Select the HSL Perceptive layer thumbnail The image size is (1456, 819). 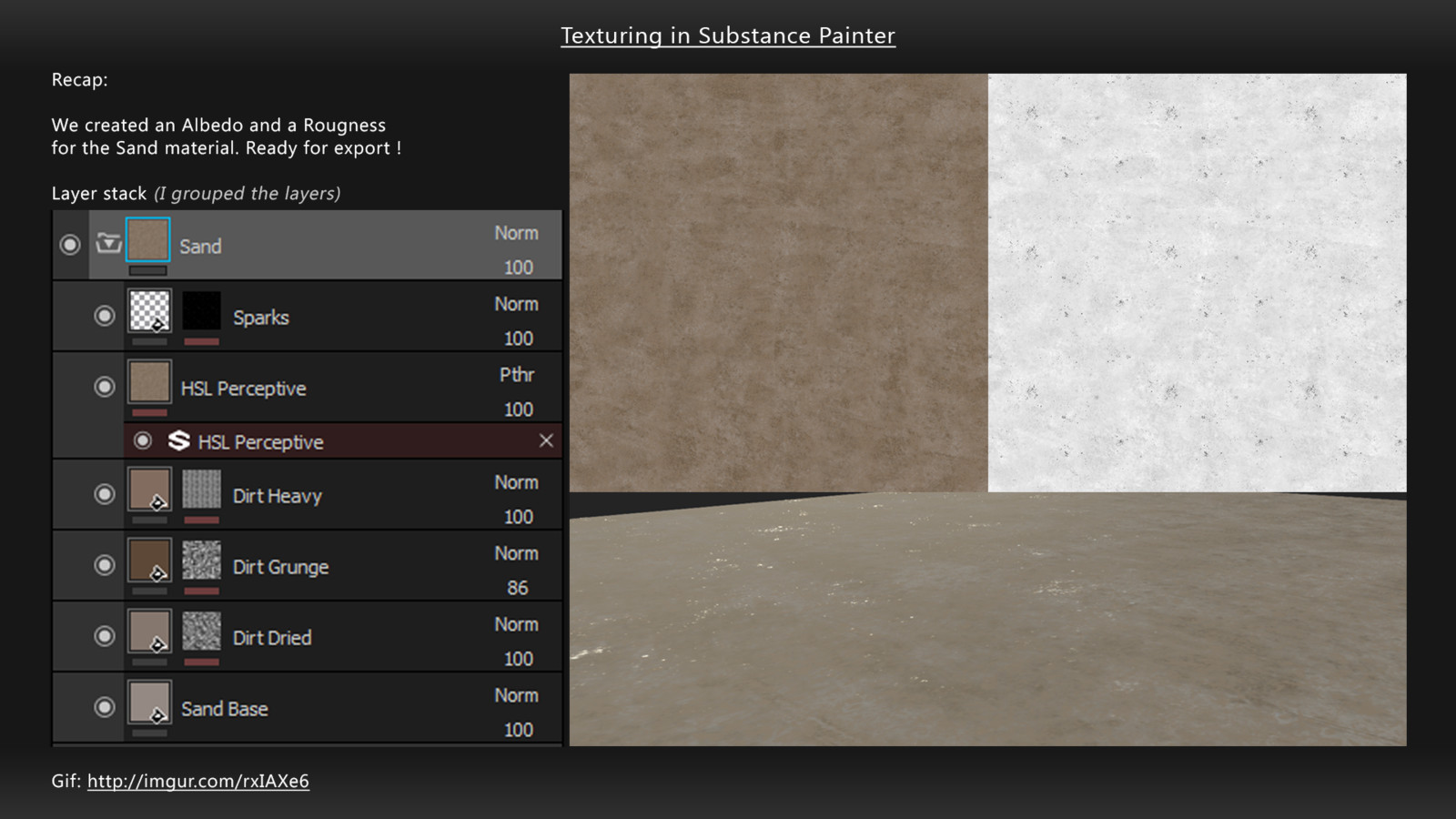[x=149, y=382]
